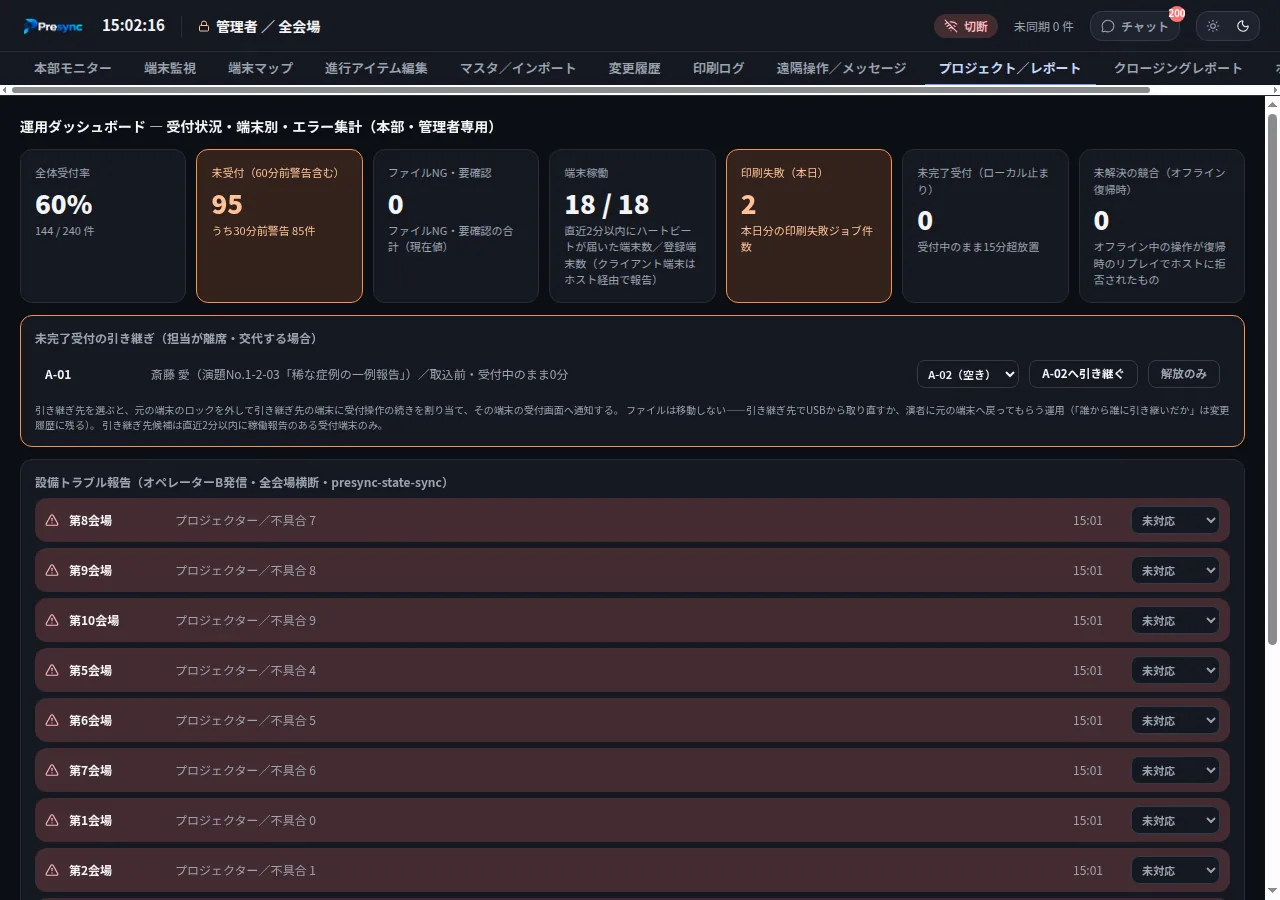Open the 遠隔操作／メッセージ tab
This screenshot has height=900, width=1280.
[842, 68]
